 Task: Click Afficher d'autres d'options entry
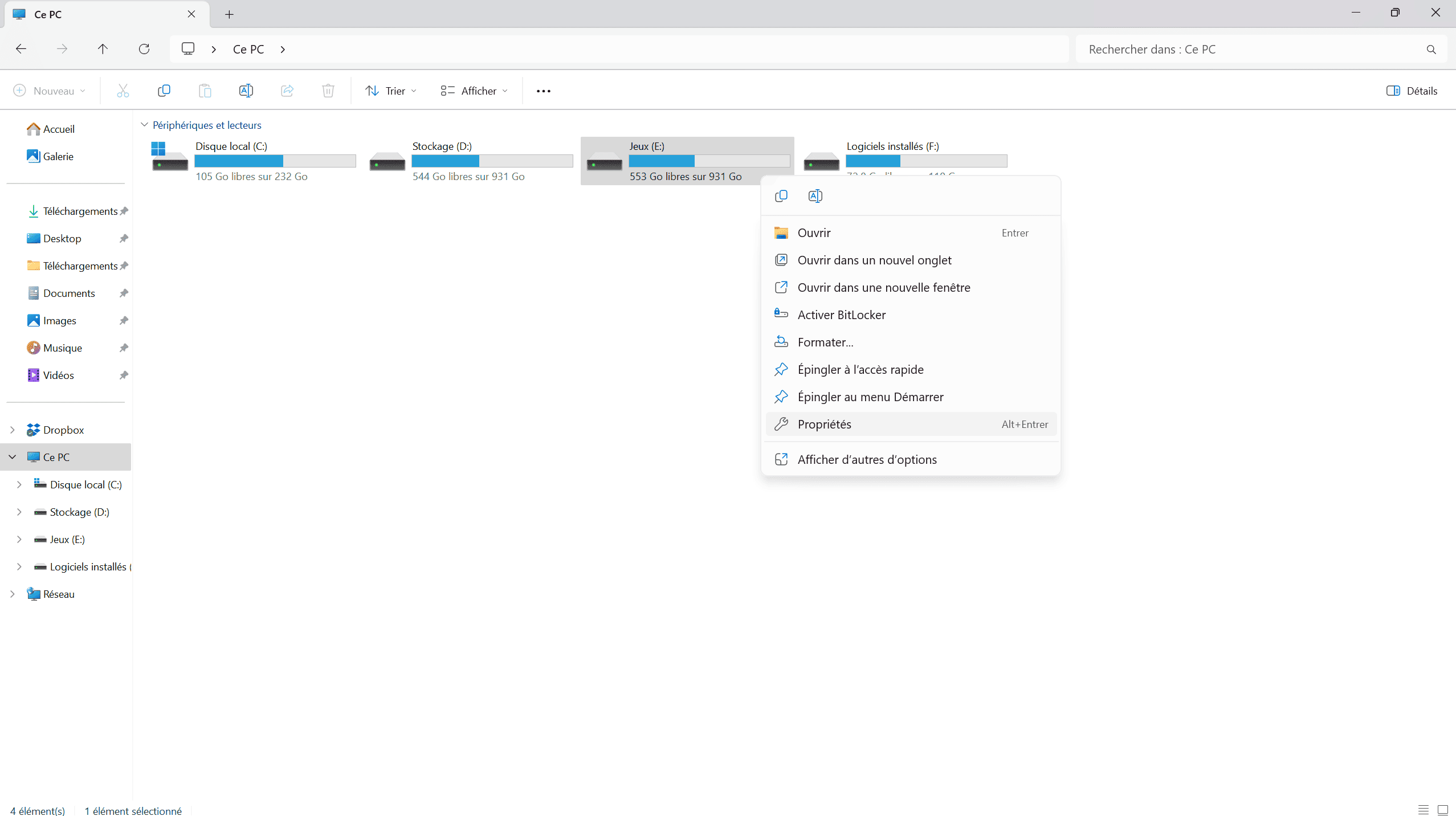(x=867, y=460)
